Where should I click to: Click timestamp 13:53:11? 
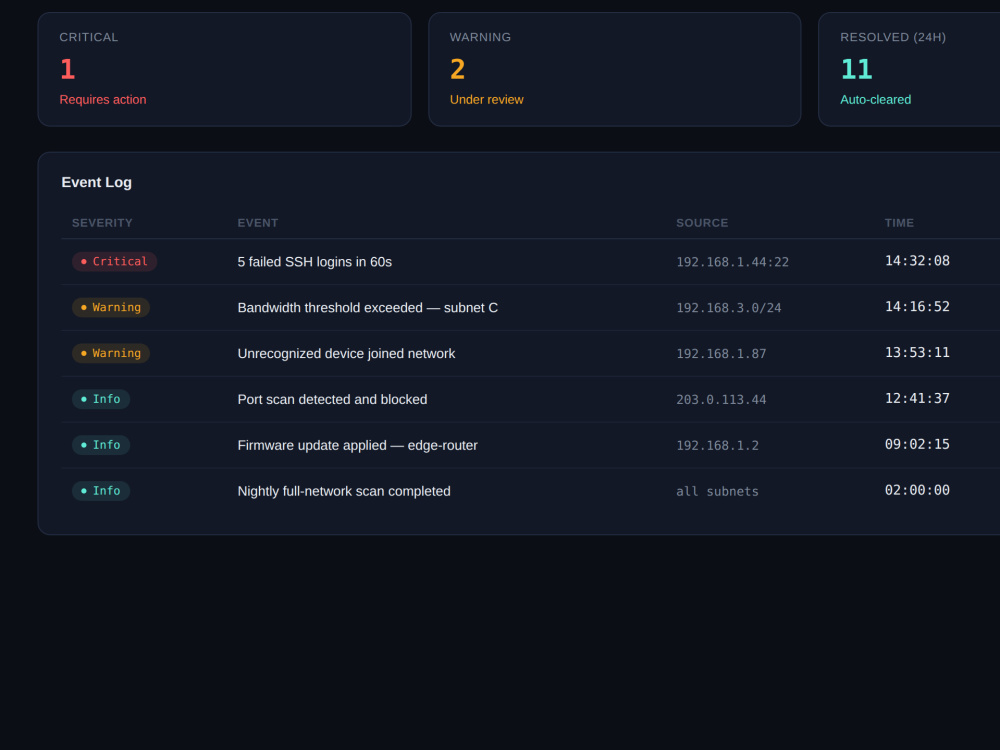(x=917, y=353)
